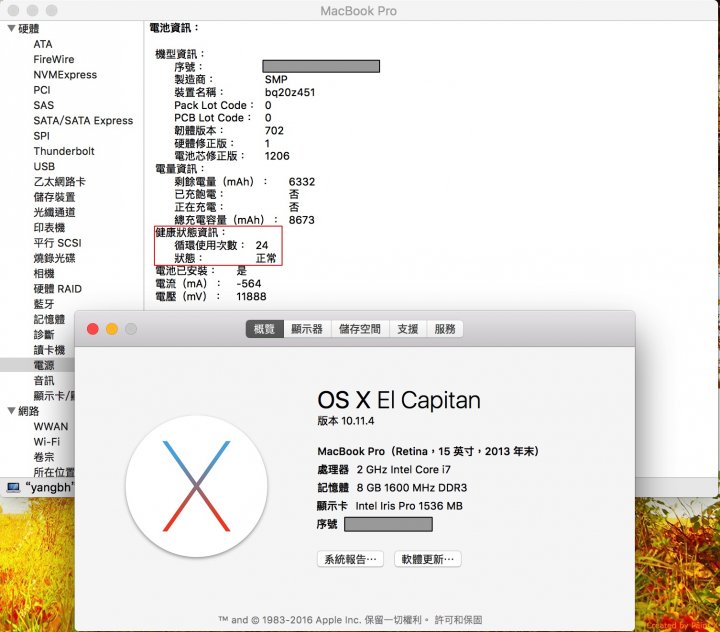Screen dimensions: 720x632
Task: Switch to the 顯示器 displays tab
Action: click(307, 329)
